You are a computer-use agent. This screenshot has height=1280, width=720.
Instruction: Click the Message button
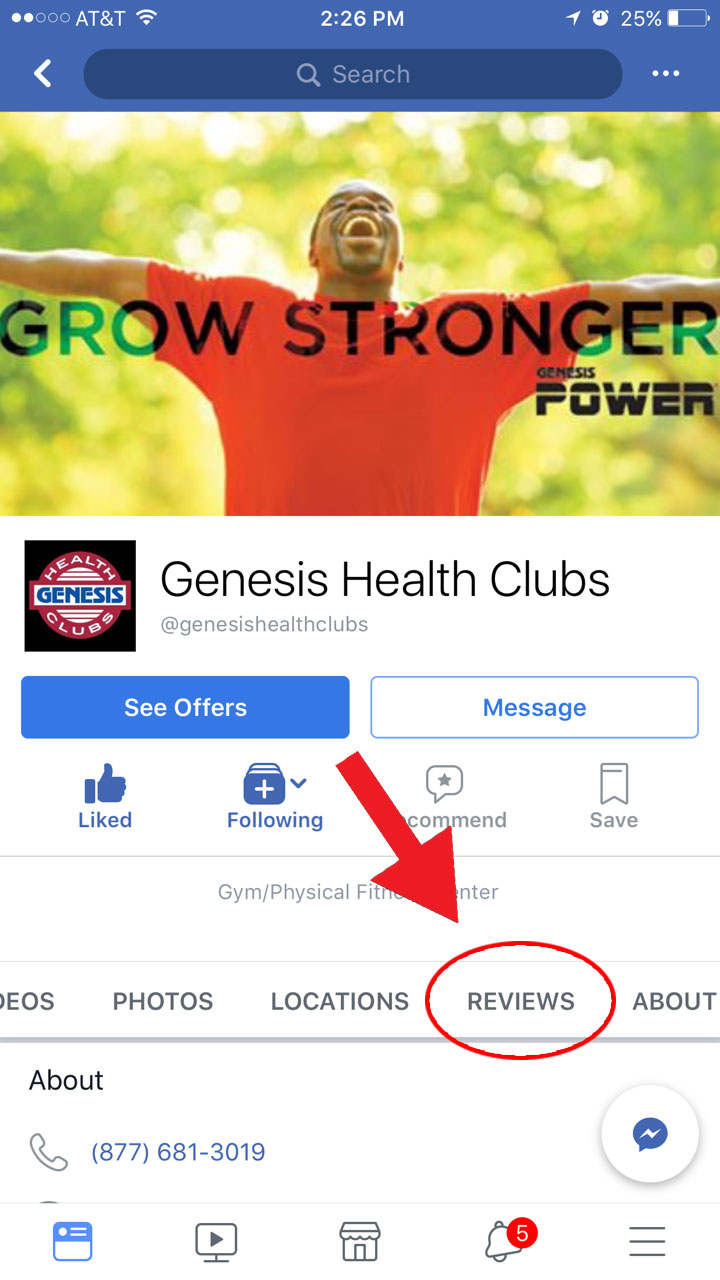coord(534,707)
